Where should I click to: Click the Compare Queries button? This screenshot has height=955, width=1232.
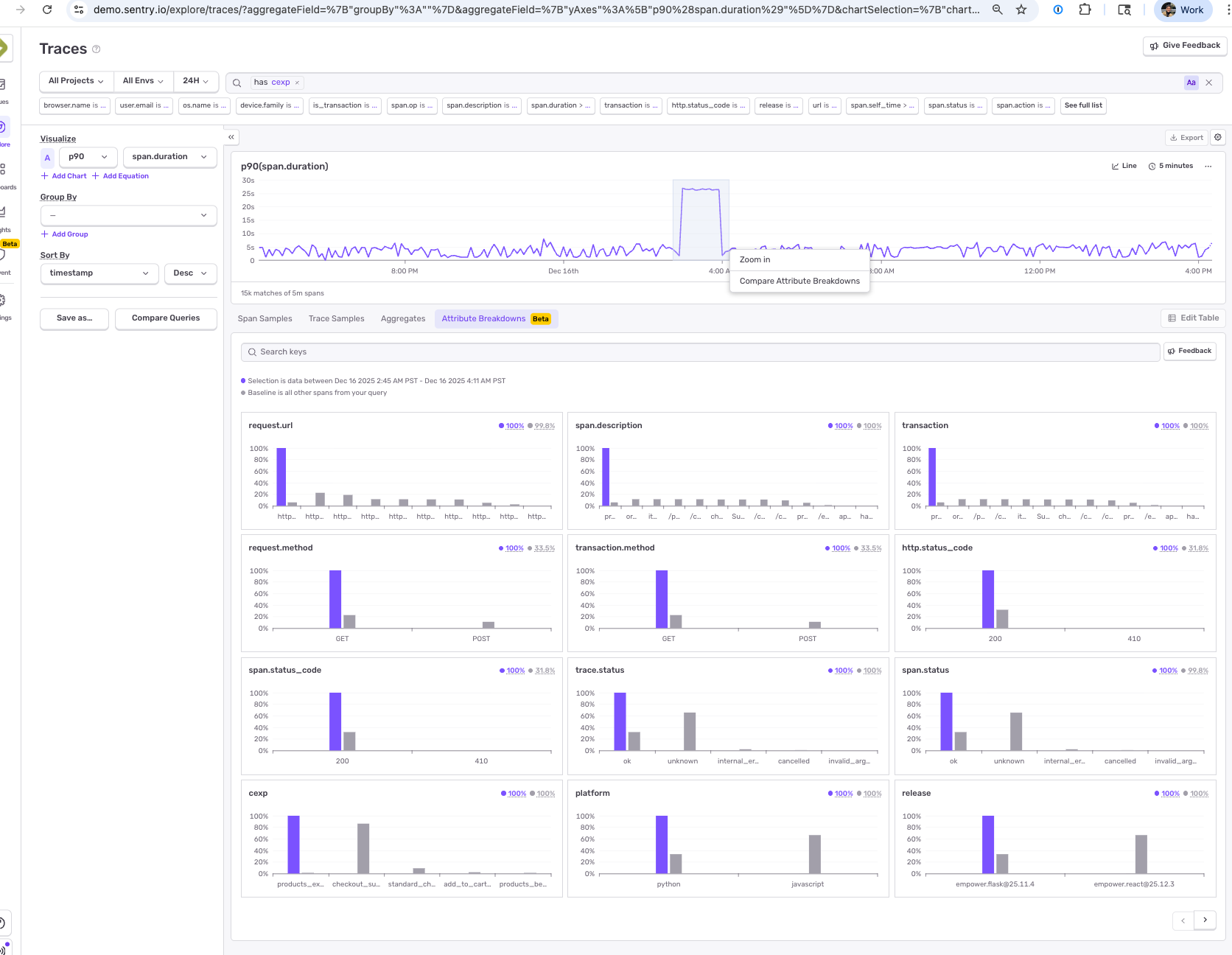[166, 318]
